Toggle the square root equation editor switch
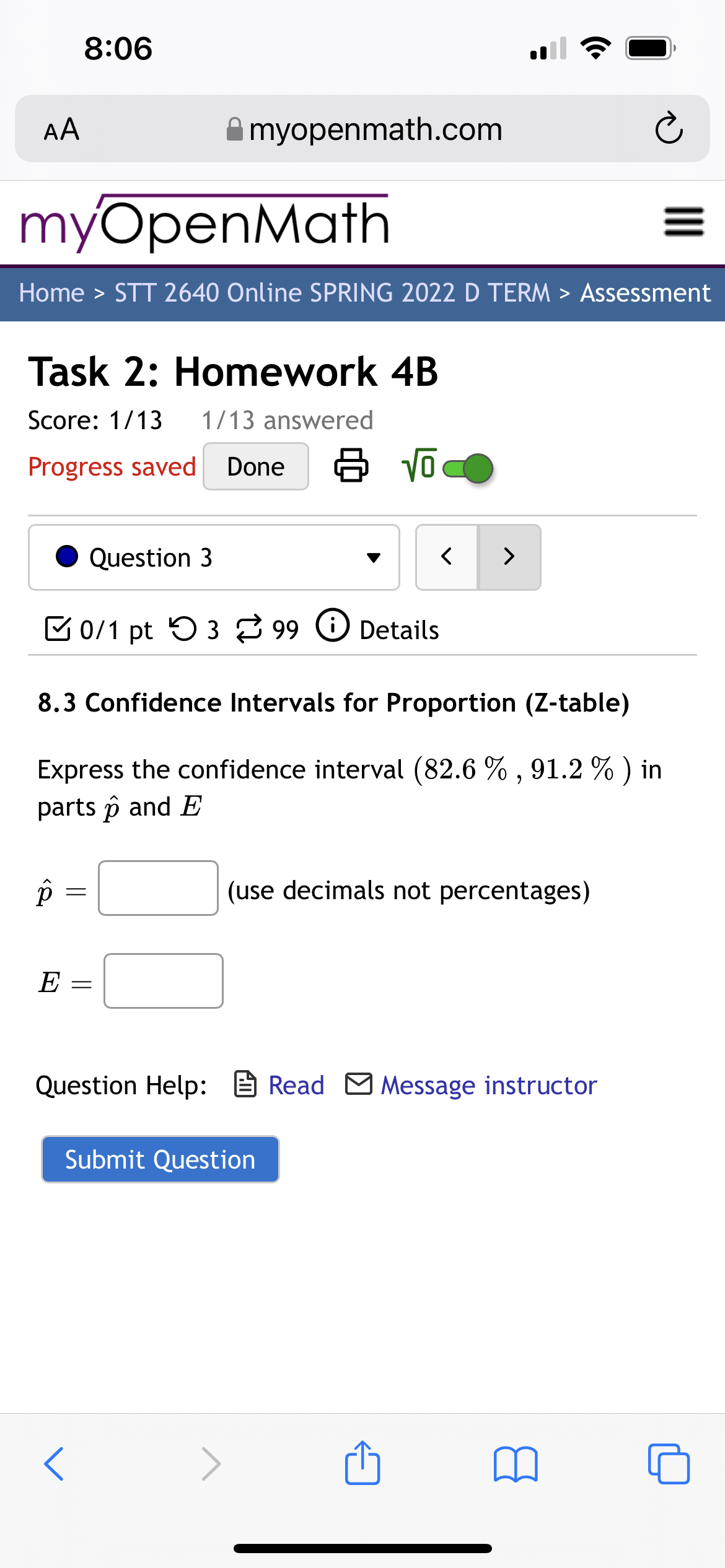Screen dimensions: 725x1568 (x=465, y=468)
